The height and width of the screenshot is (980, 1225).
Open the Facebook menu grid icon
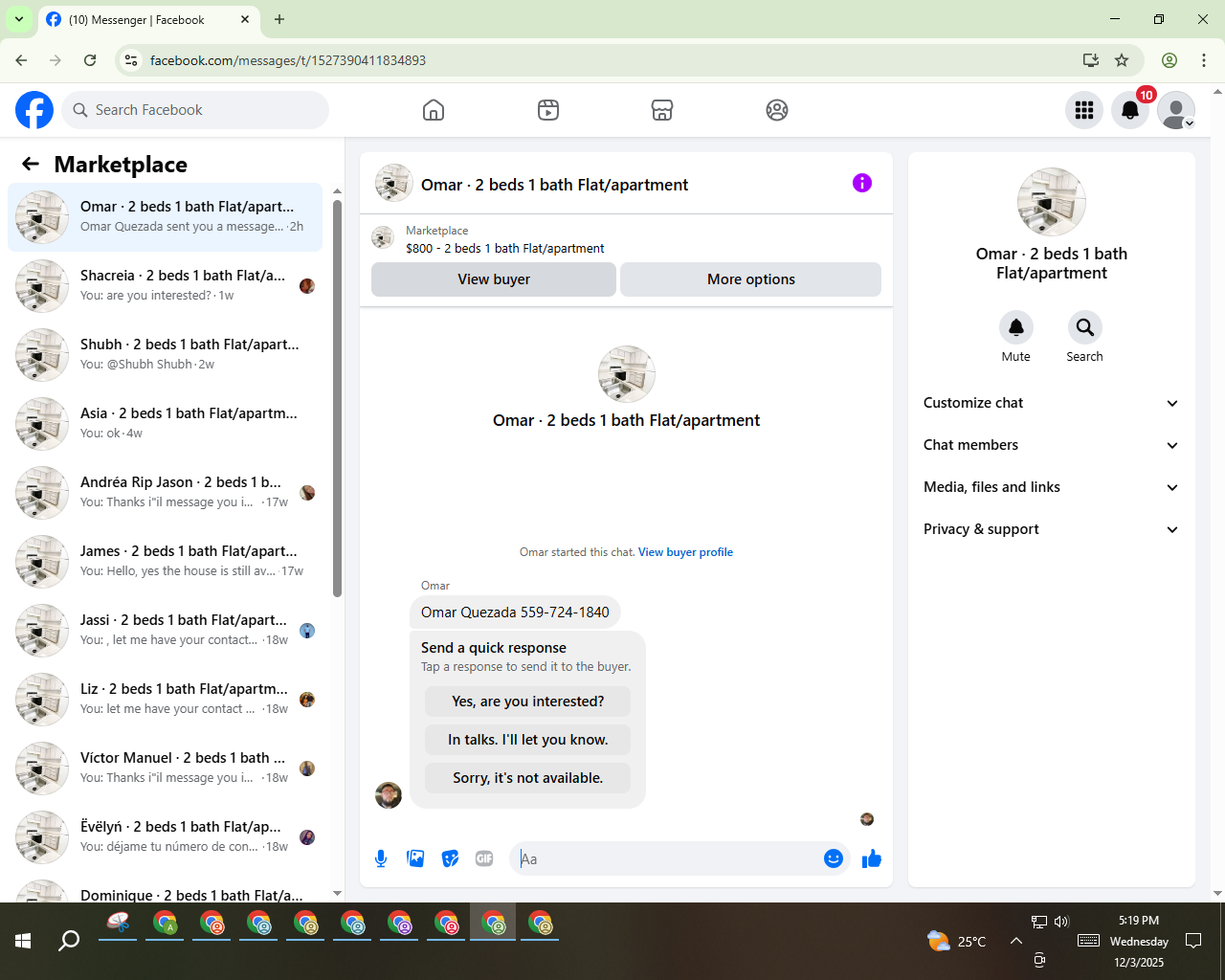pos(1084,110)
